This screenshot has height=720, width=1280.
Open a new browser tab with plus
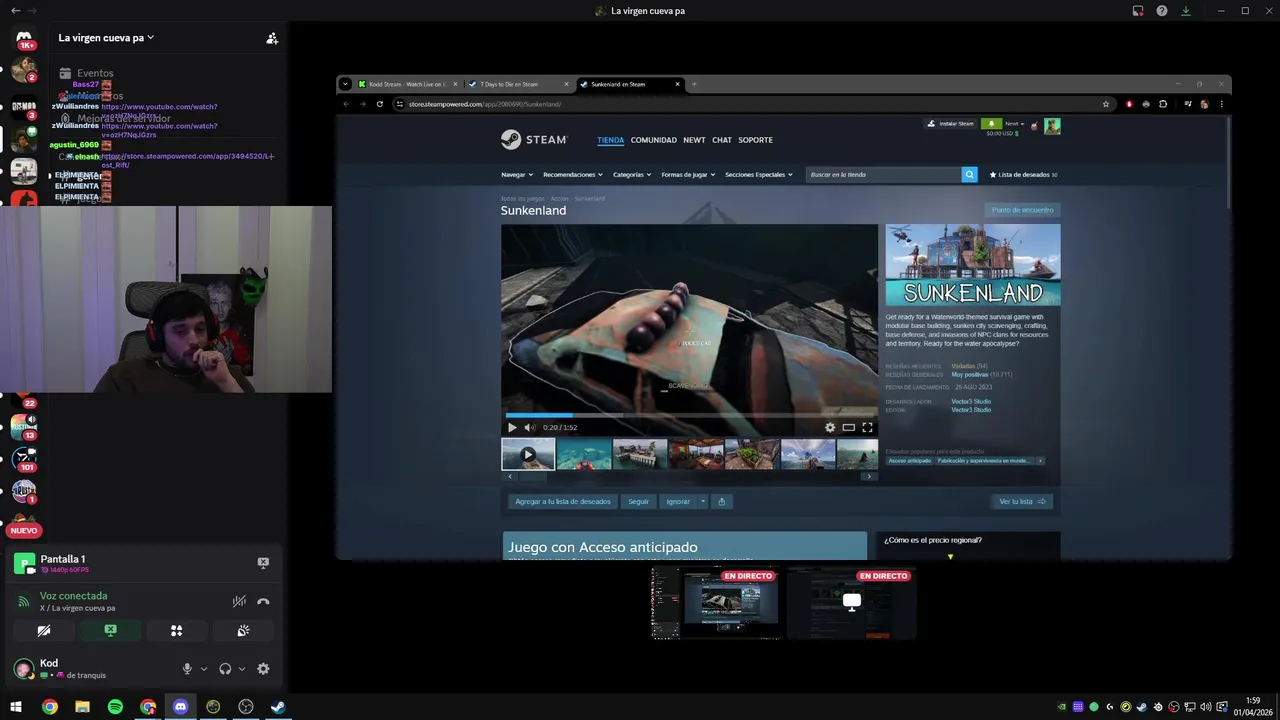(x=694, y=84)
